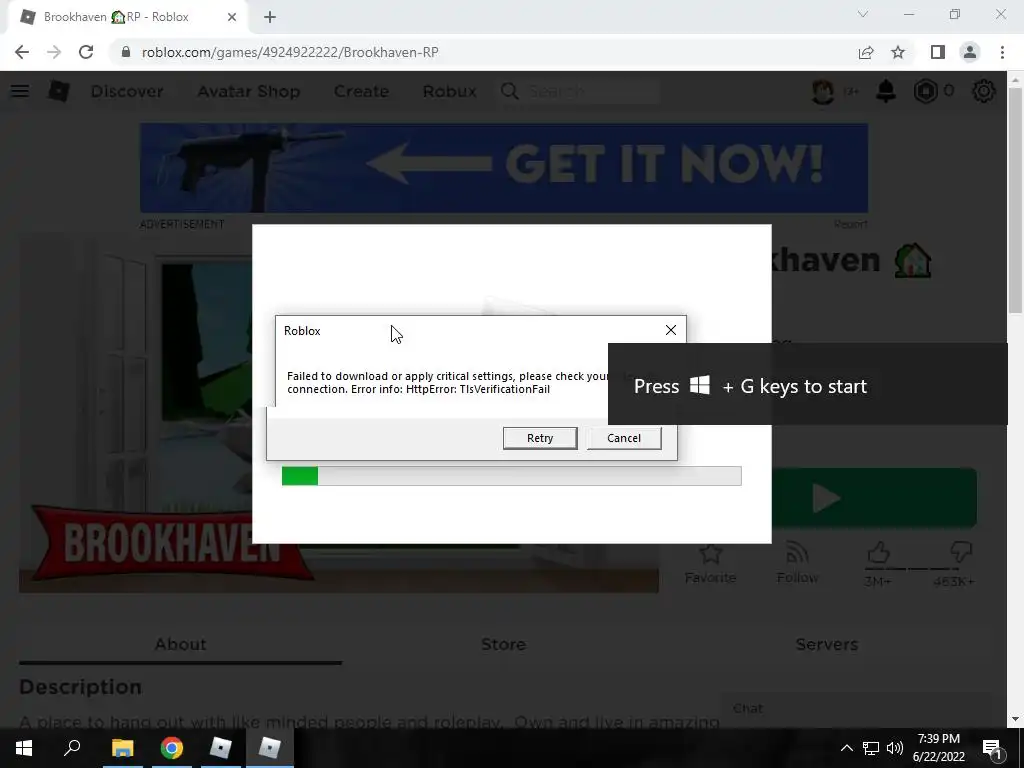Open Chrome from the taskbar
This screenshot has width=1024, height=768.
172,748
